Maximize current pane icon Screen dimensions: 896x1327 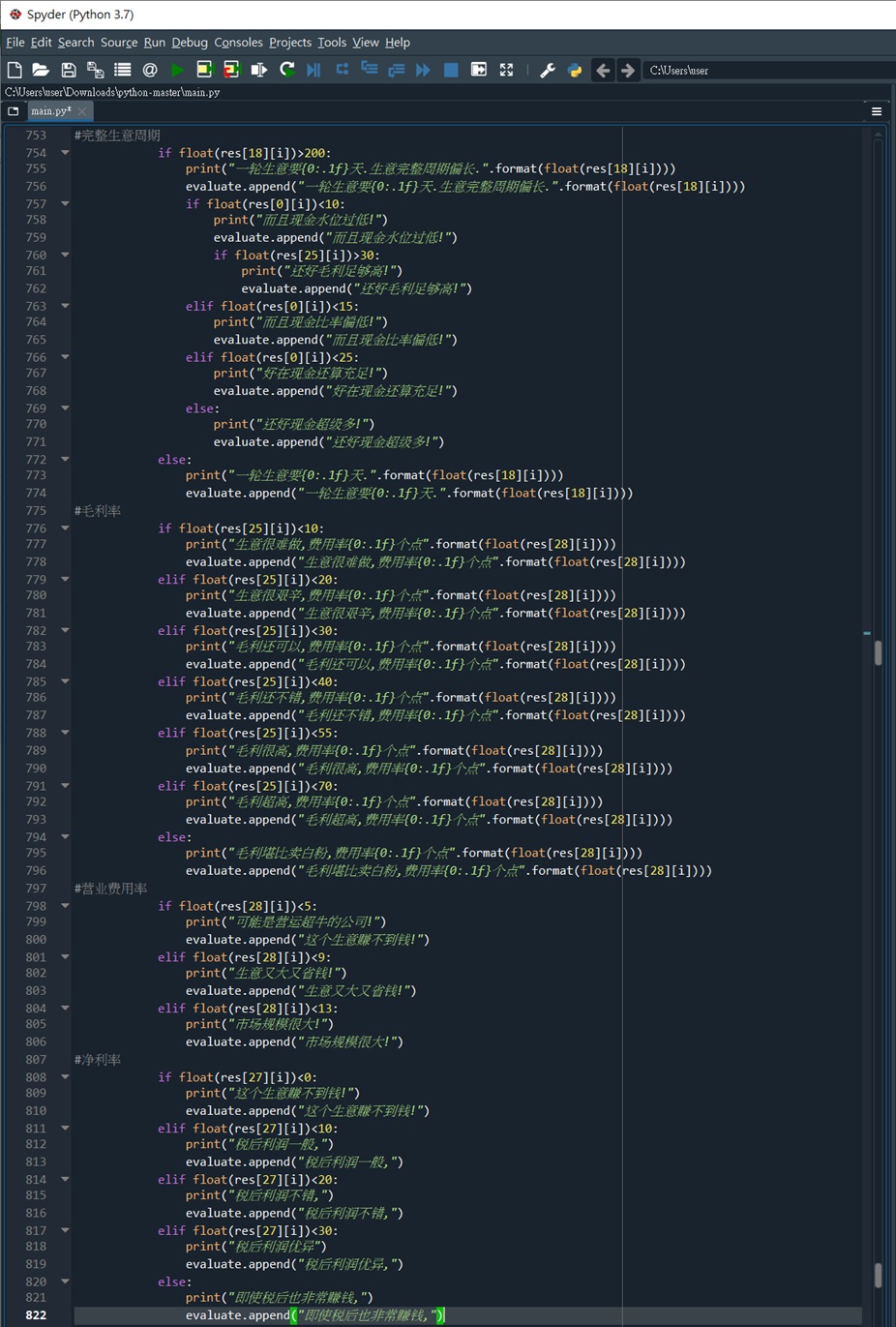[478, 70]
